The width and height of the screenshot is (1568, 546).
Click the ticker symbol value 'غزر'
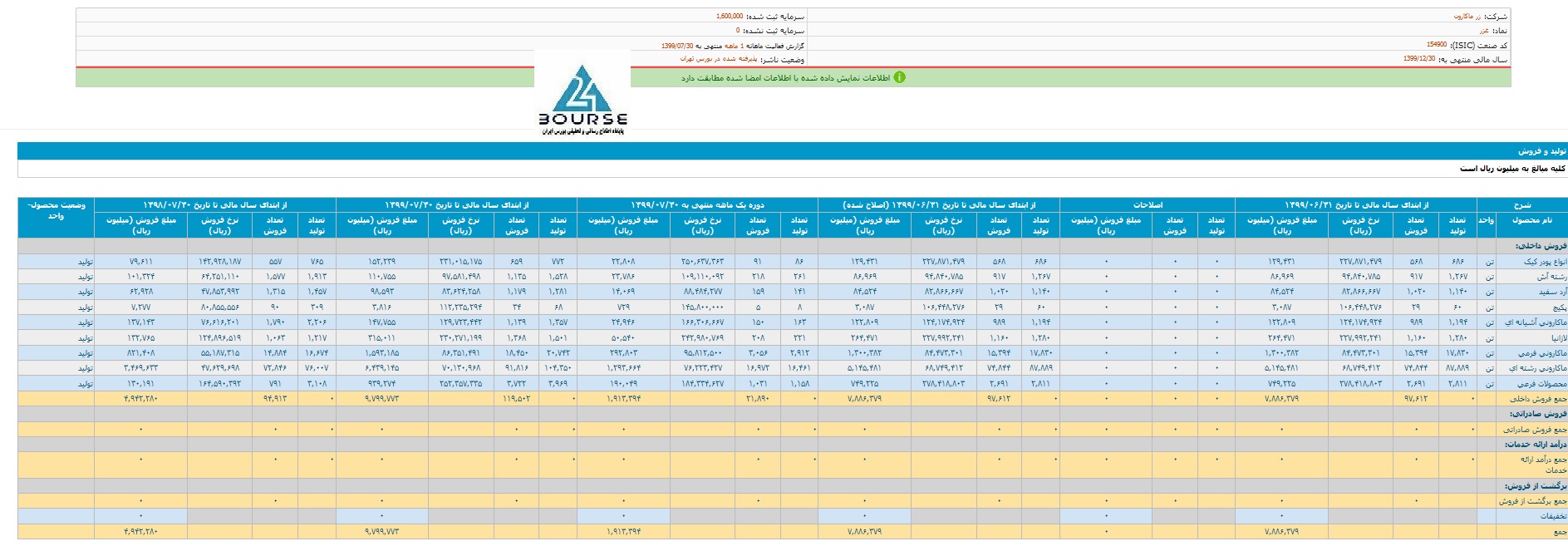point(1483,31)
